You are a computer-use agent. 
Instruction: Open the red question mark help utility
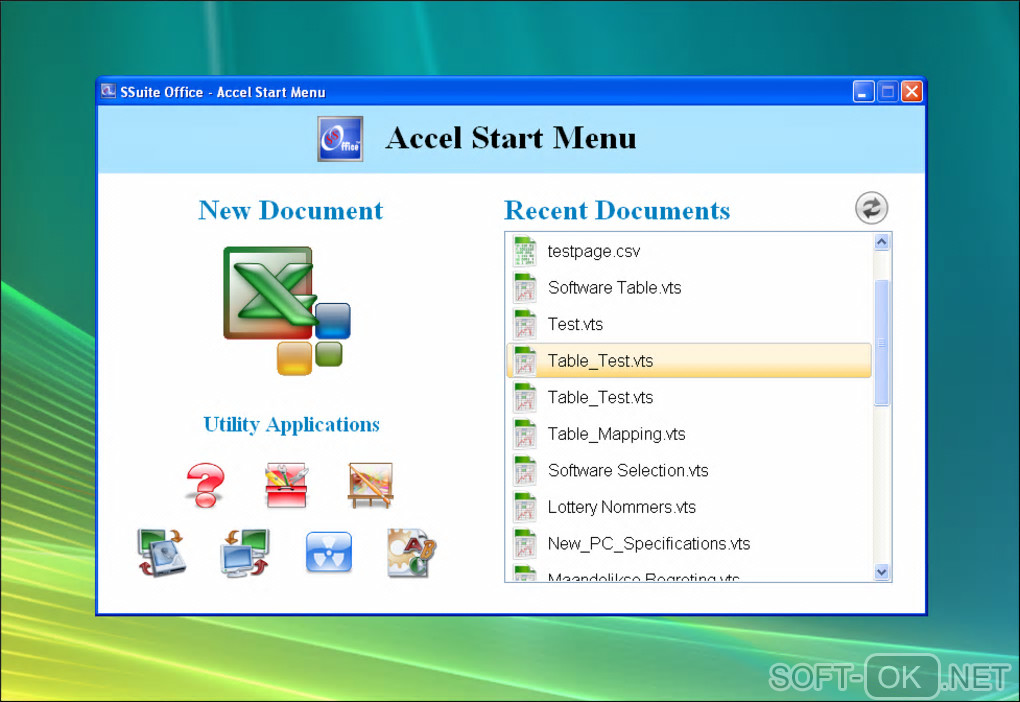[205, 485]
